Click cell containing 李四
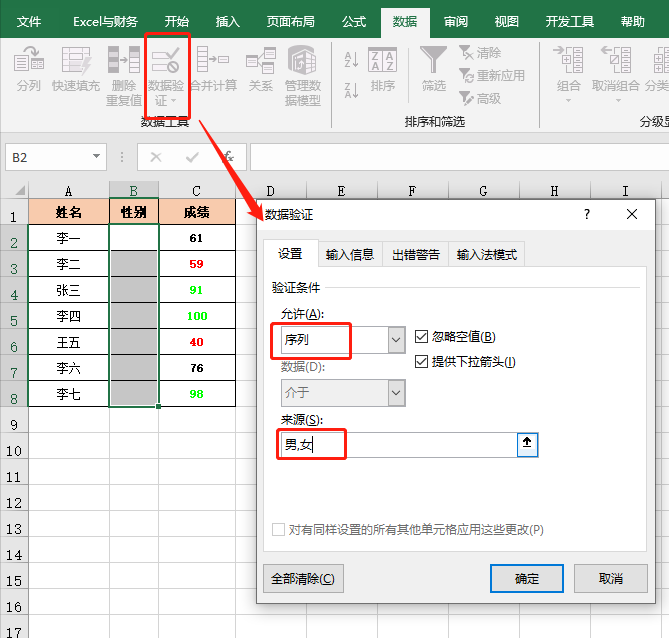Screen dimensions: 669x638 pyautogui.click(x=69, y=316)
